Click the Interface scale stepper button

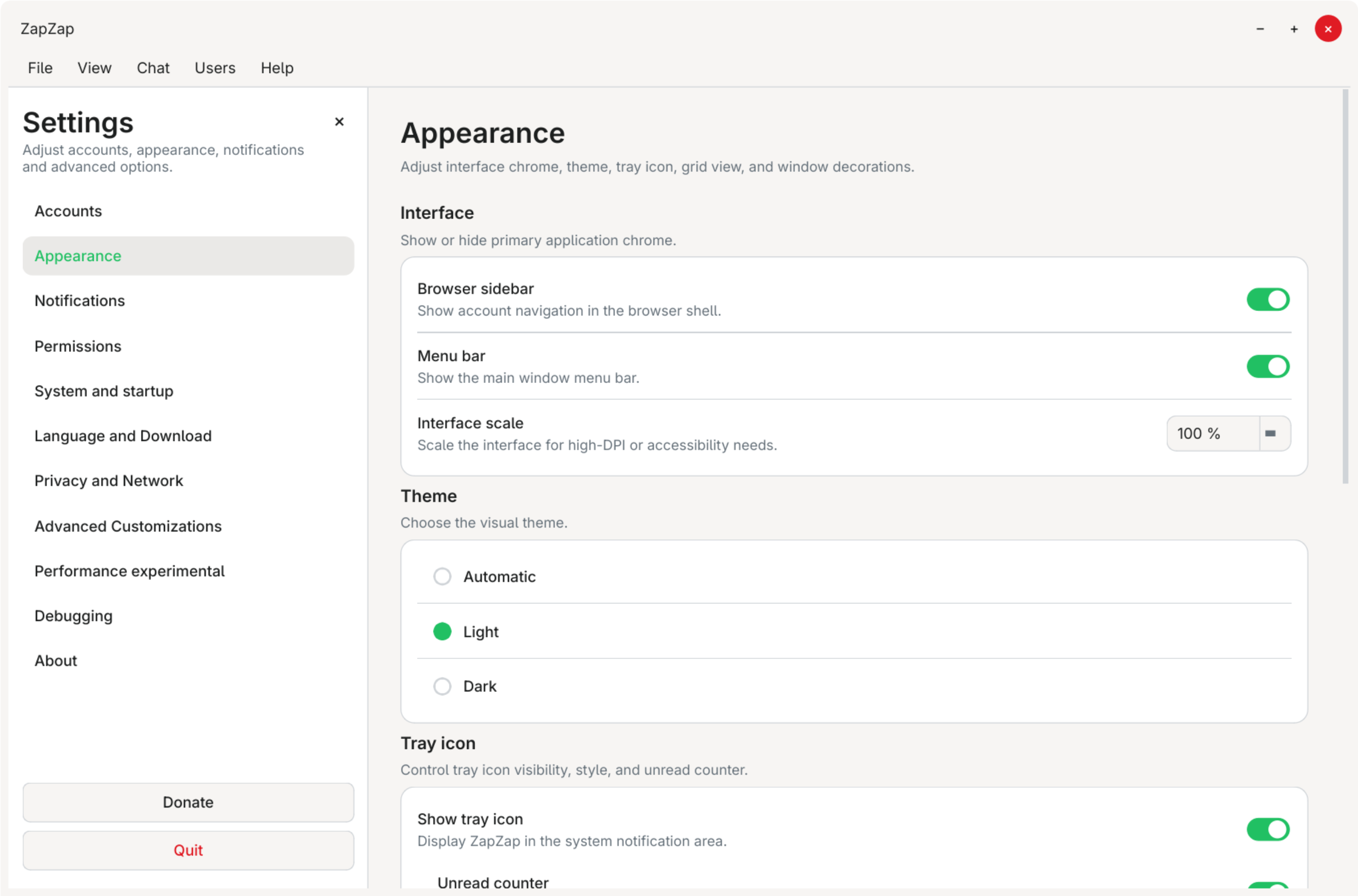(1274, 433)
